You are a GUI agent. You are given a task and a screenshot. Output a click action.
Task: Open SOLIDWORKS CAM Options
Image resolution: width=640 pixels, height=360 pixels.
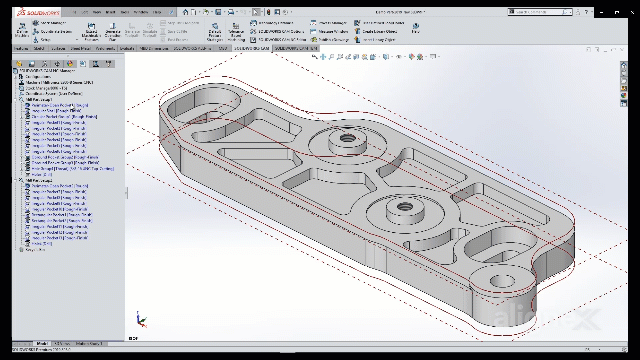tap(278, 31)
